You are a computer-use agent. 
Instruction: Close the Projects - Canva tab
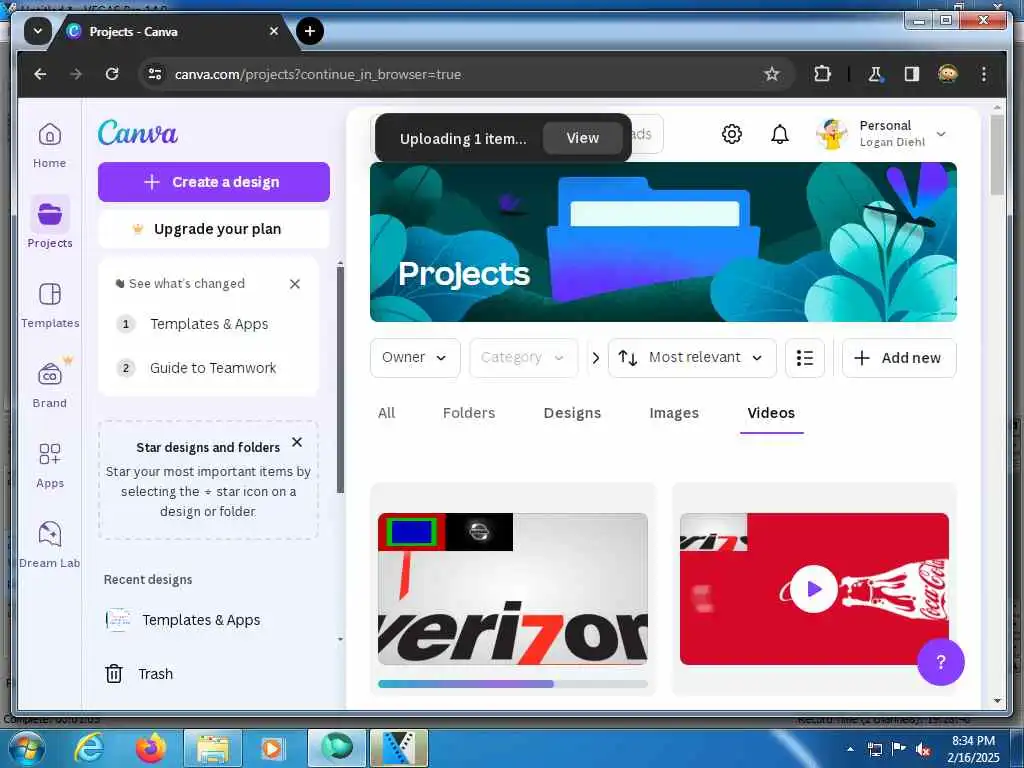click(274, 31)
